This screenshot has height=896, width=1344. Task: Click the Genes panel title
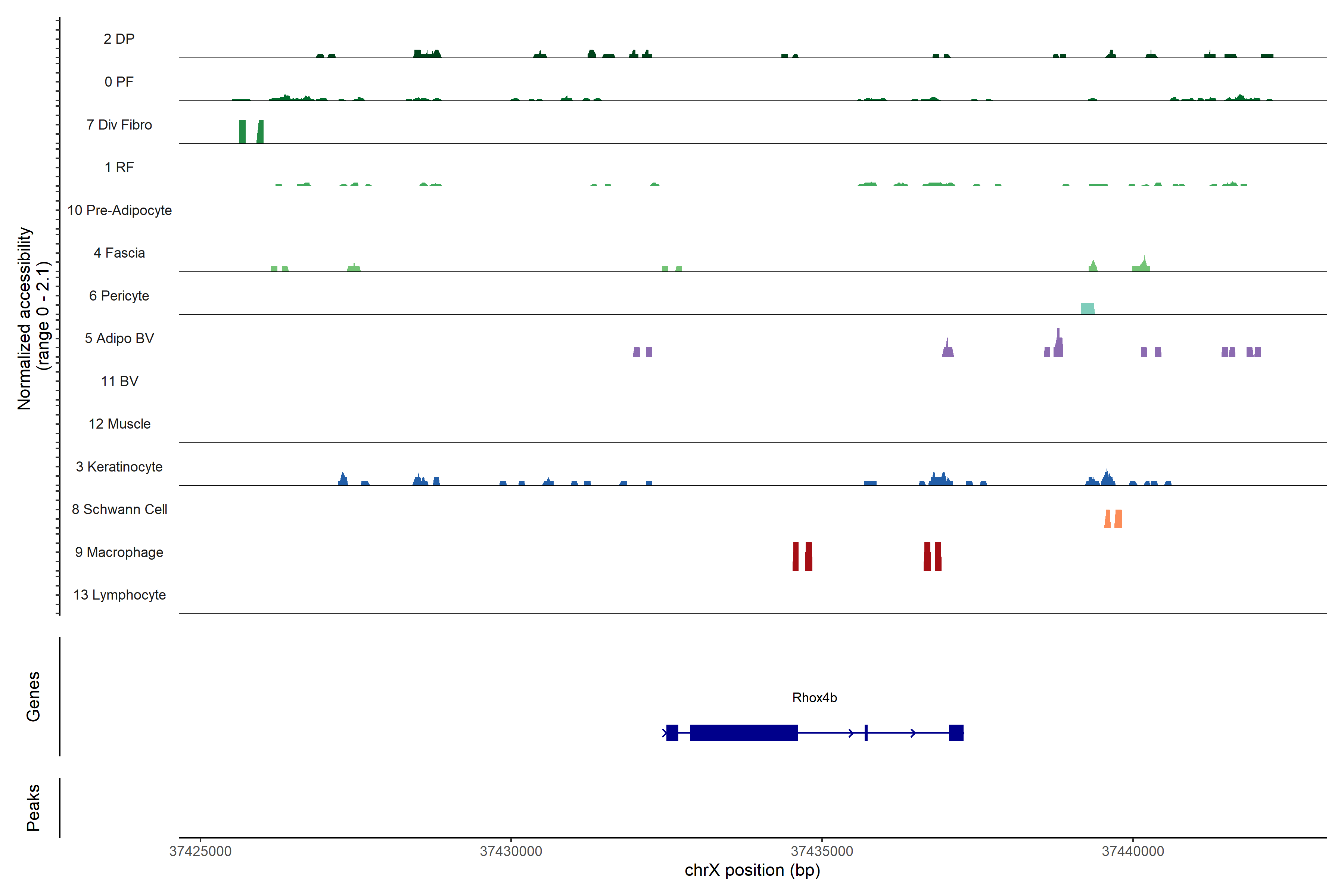click(33, 697)
